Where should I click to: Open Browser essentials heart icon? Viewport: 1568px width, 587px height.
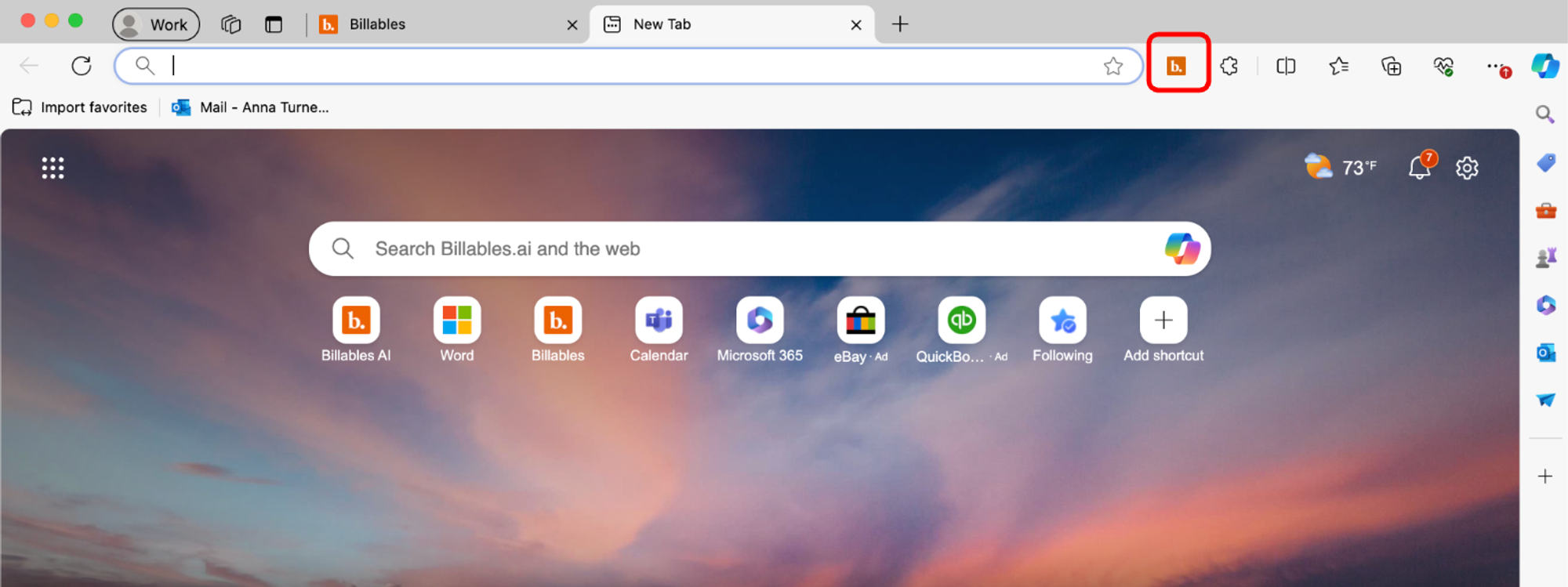[x=1443, y=66]
